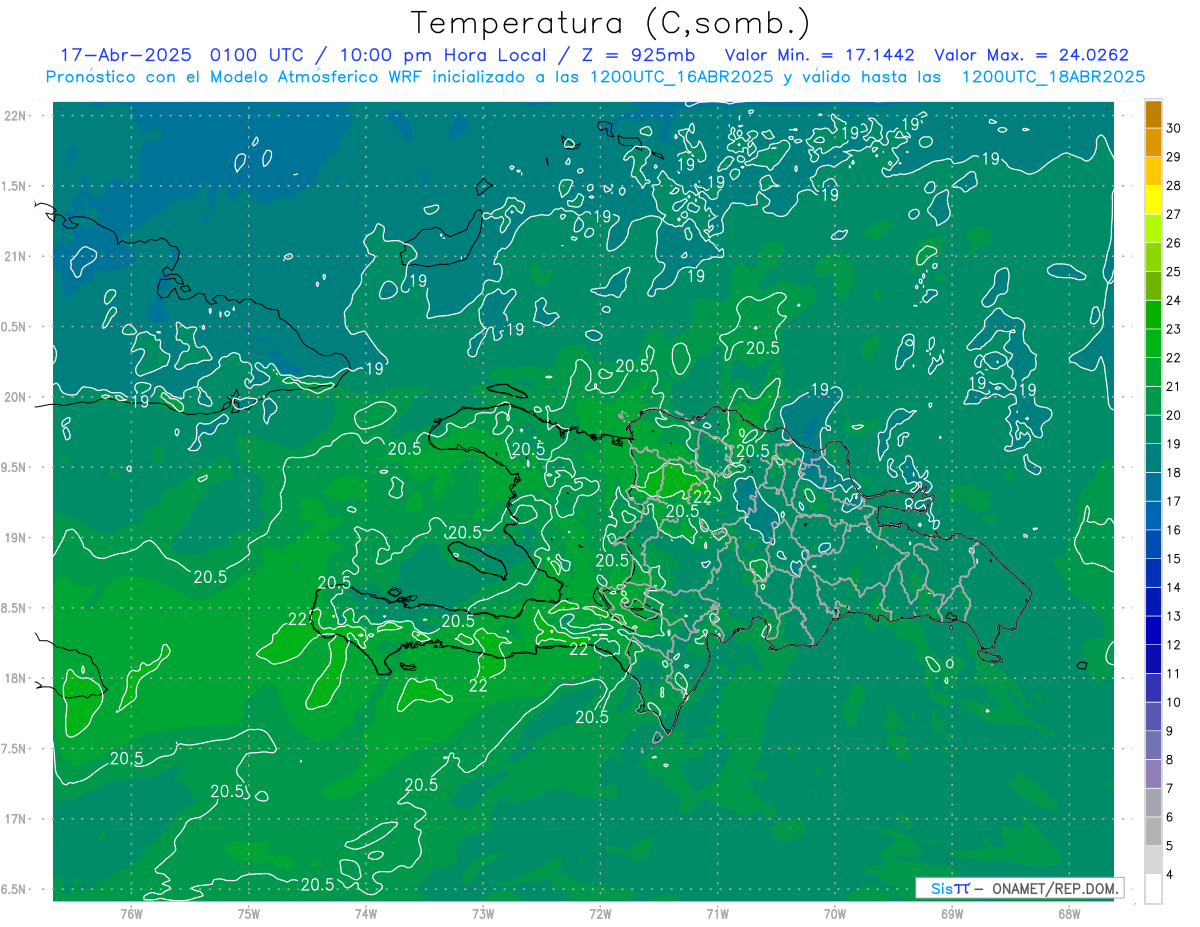Image resolution: width=1200 pixels, height=927 pixels.
Task: Click the "70W" longitude axis label
Action: [x=835, y=914]
